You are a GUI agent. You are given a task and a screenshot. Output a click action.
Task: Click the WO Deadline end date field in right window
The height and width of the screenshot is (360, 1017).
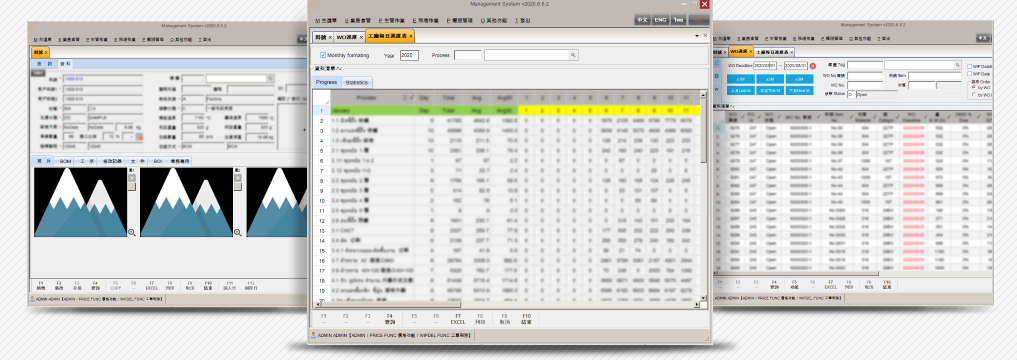pyautogui.click(x=796, y=66)
